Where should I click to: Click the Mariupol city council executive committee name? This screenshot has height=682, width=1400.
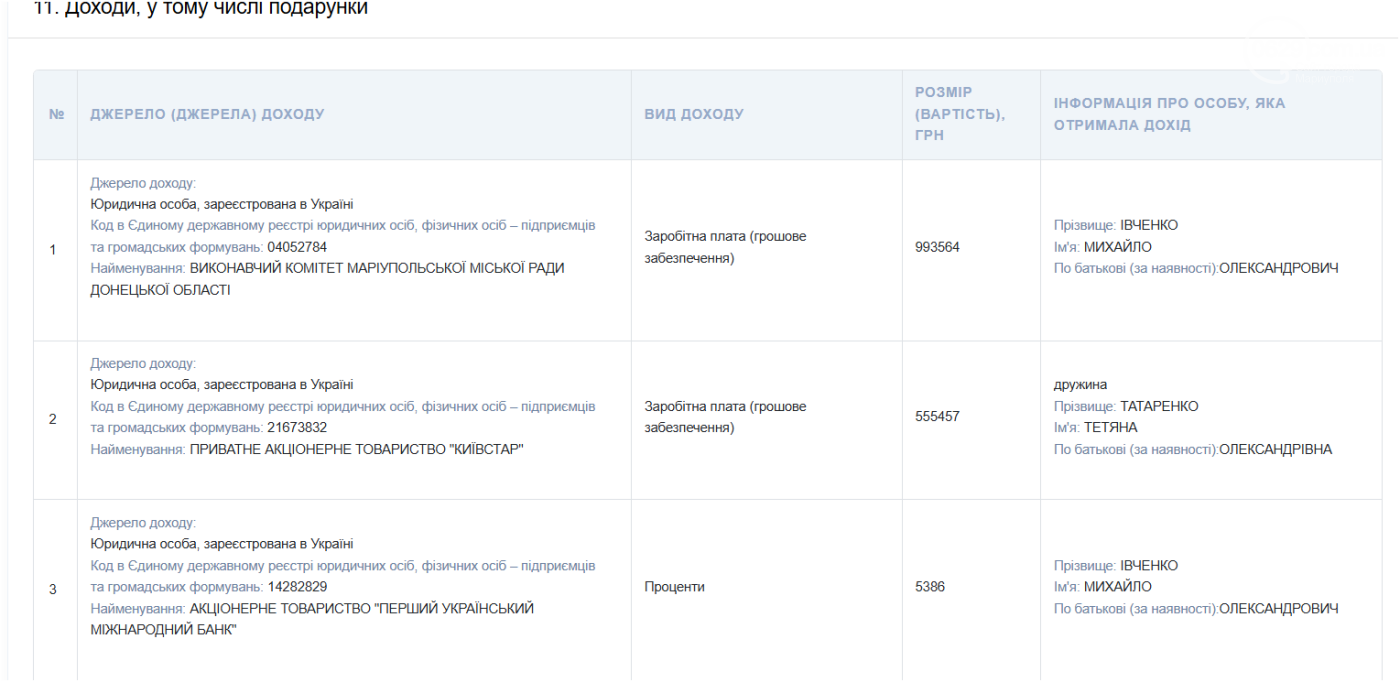click(x=376, y=269)
